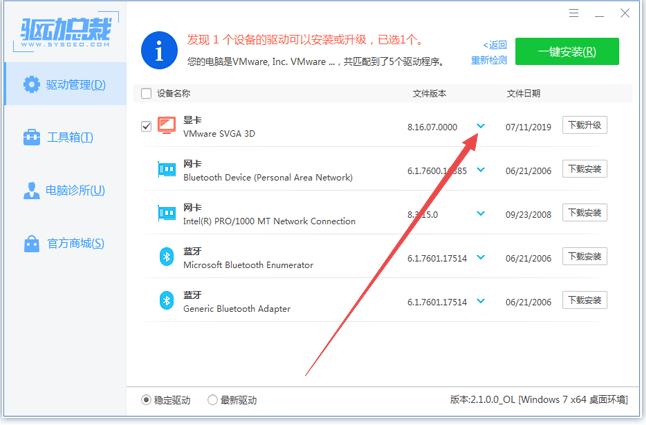Click the blue info icon
The height and width of the screenshot is (425, 646).
(x=159, y=50)
